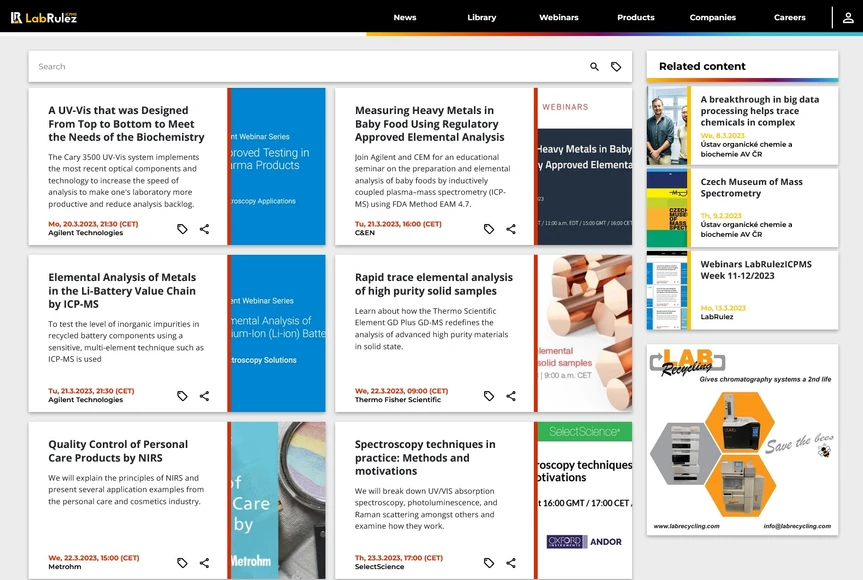Click into the Search input field
This screenshot has height=580, width=863.
point(308,67)
